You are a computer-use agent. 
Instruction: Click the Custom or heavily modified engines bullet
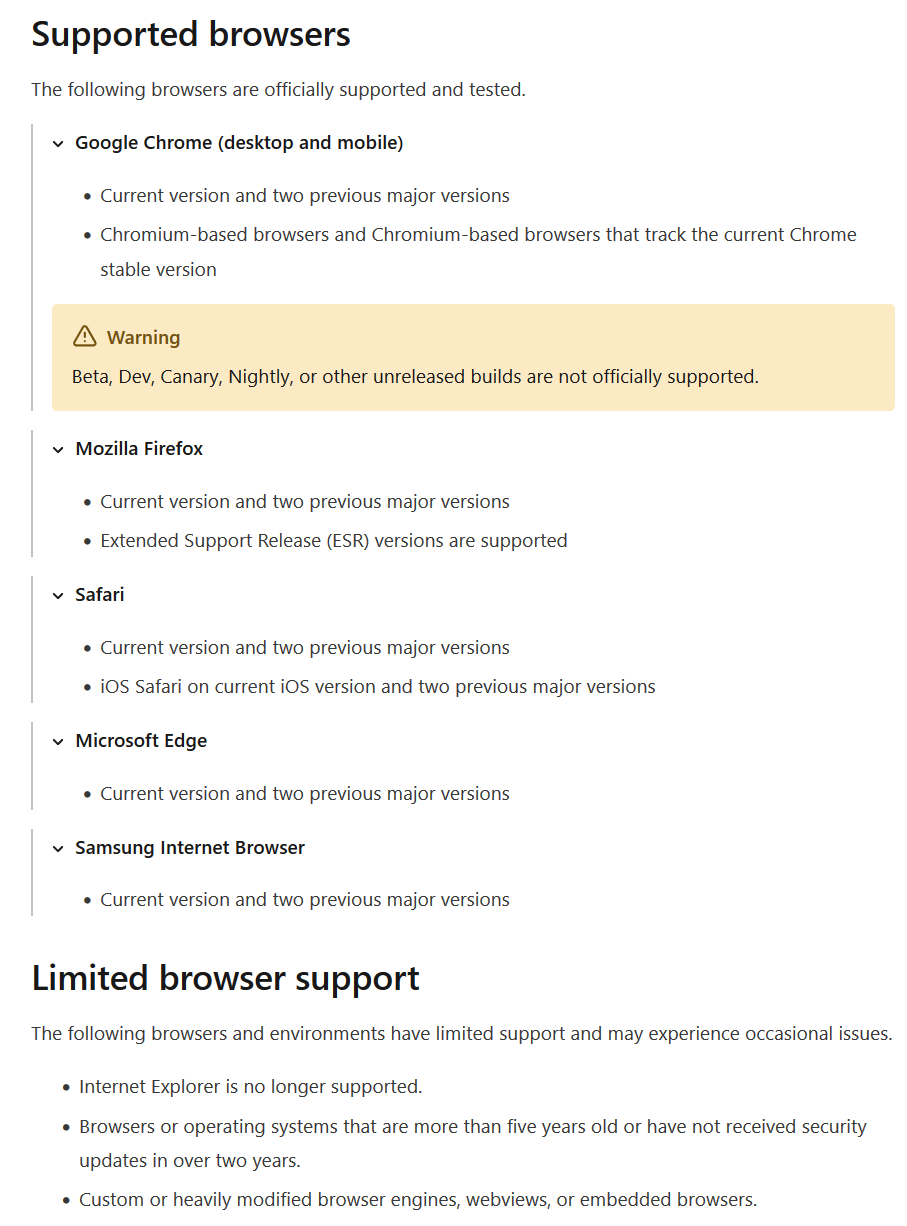coord(418,1200)
